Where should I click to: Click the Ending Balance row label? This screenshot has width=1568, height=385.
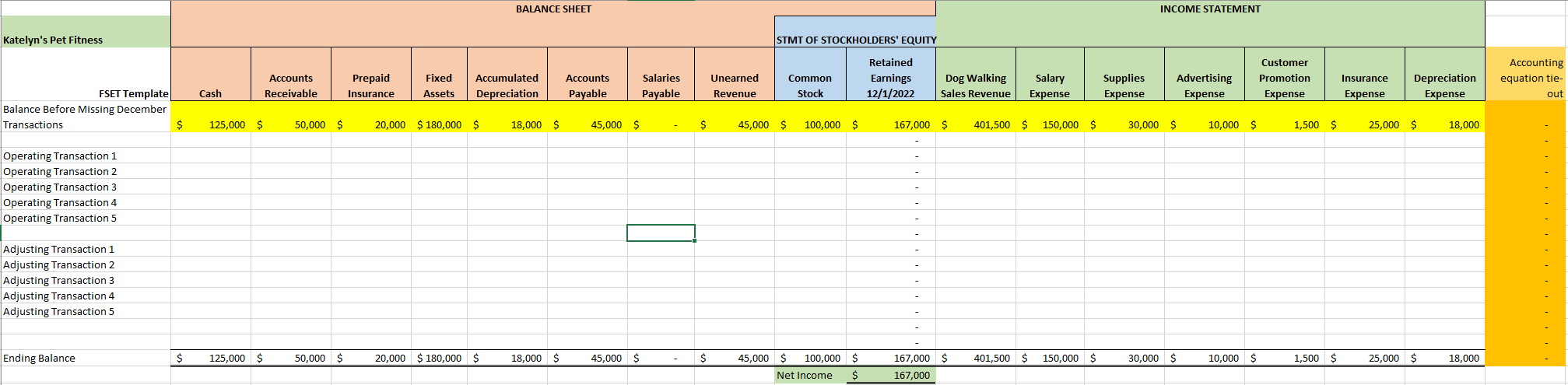tap(86, 358)
